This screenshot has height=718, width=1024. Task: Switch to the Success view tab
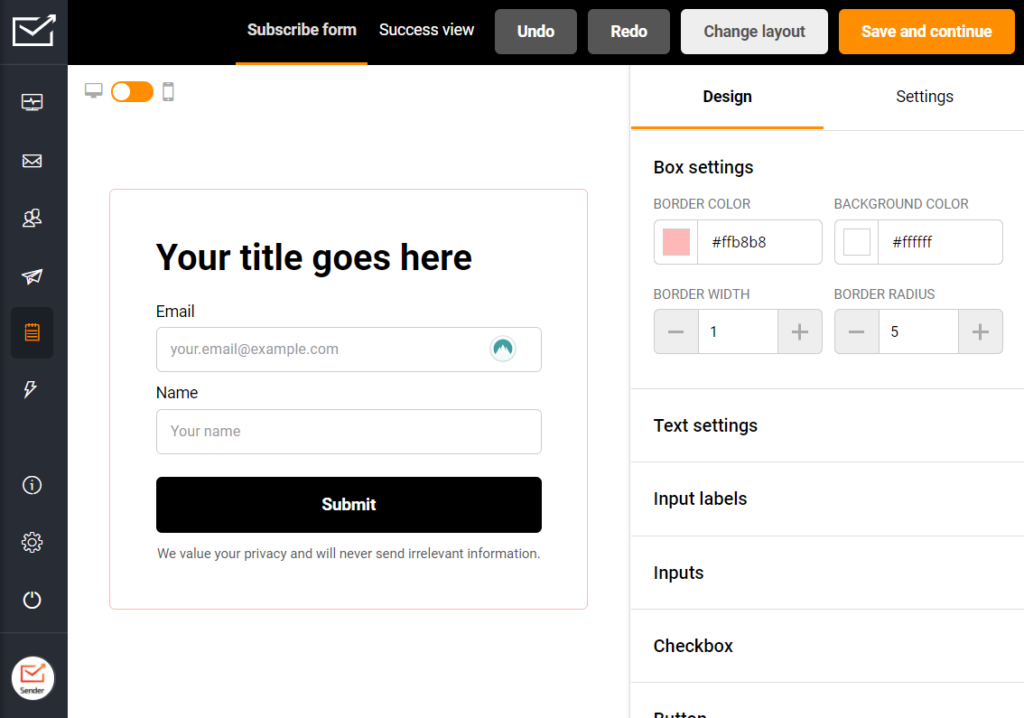pyautogui.click(x=426, y=30)
